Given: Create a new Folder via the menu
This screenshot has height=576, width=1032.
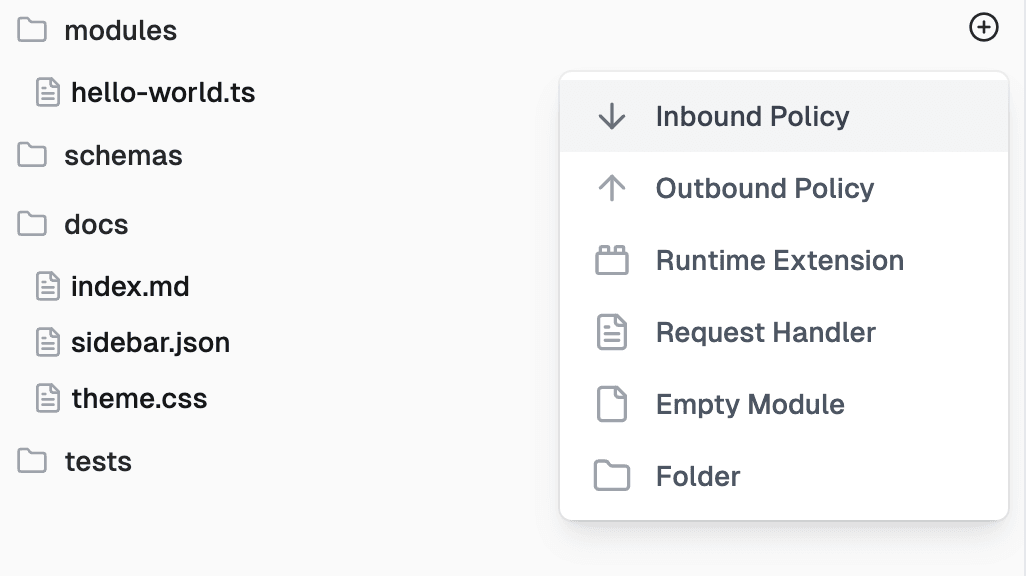Looking at the screenshot, I should 697,476.
